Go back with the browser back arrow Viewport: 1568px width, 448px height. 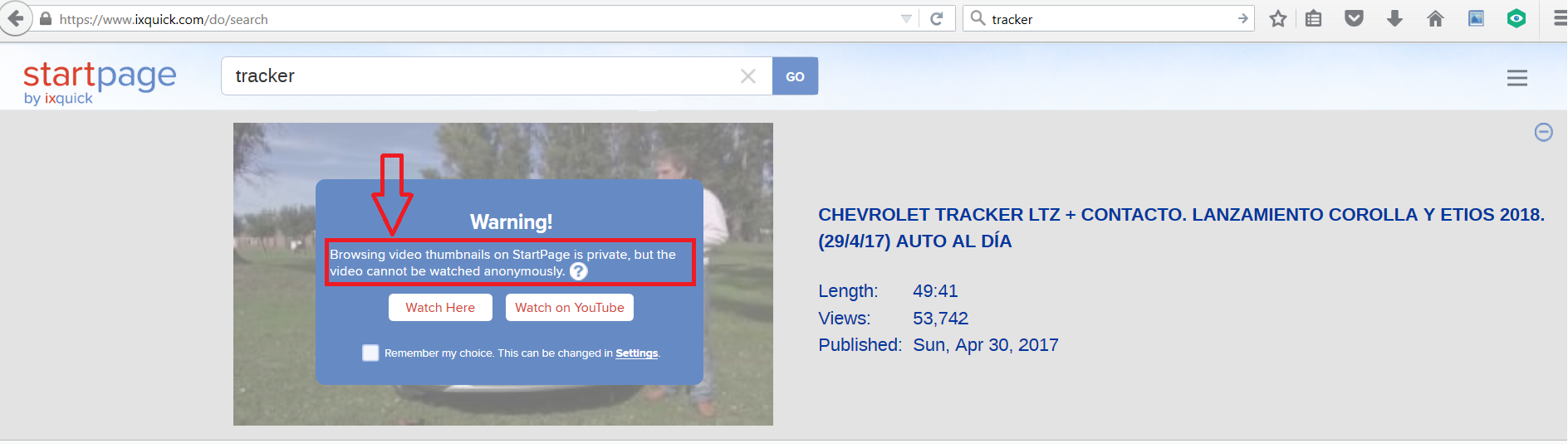(16, 18)
